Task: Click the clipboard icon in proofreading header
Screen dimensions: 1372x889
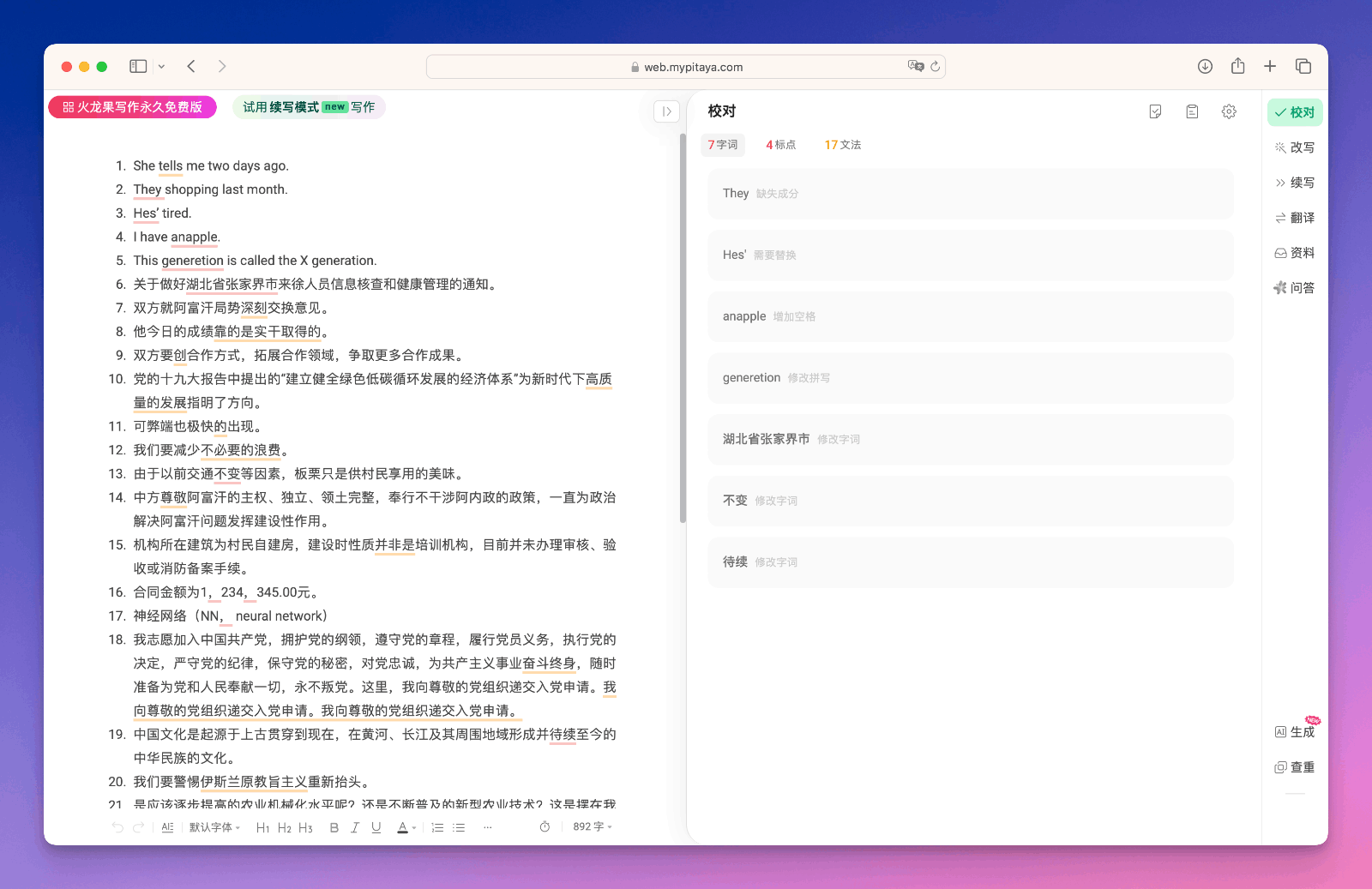Action: click(1192, 111)
